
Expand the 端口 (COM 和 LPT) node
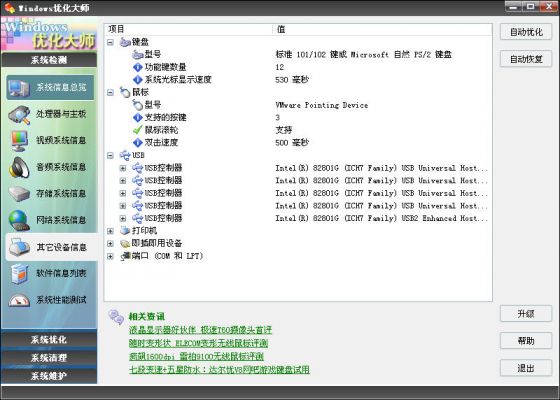point(110,256)
